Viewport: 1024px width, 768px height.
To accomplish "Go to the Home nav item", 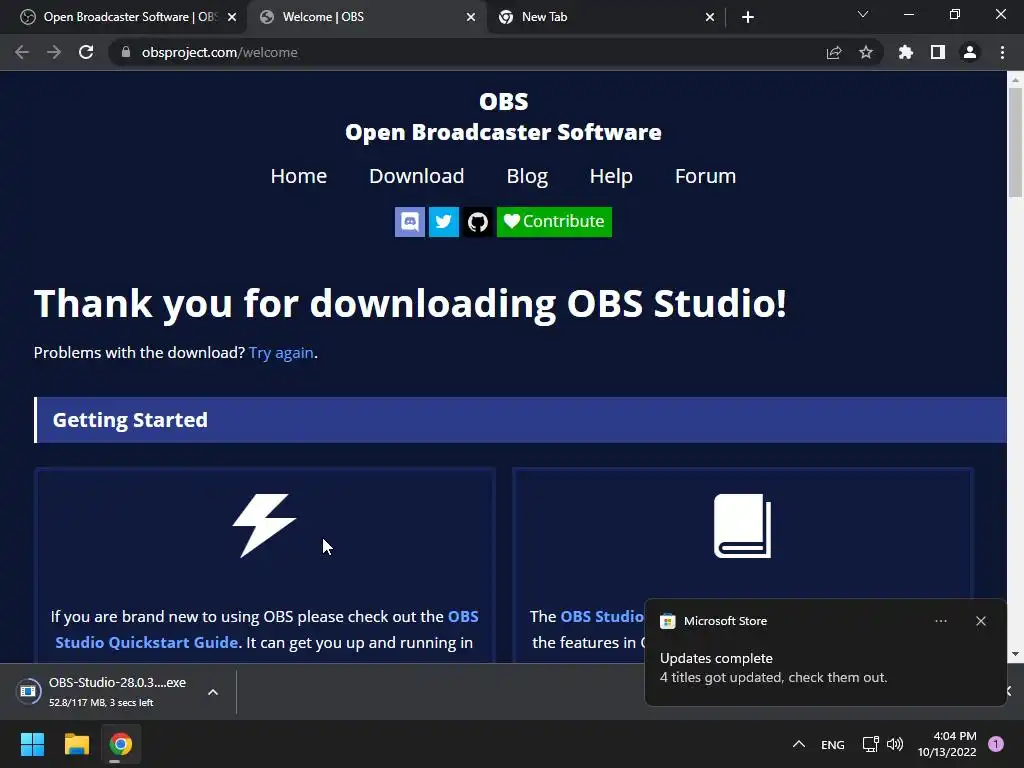I will pos(298,176).
